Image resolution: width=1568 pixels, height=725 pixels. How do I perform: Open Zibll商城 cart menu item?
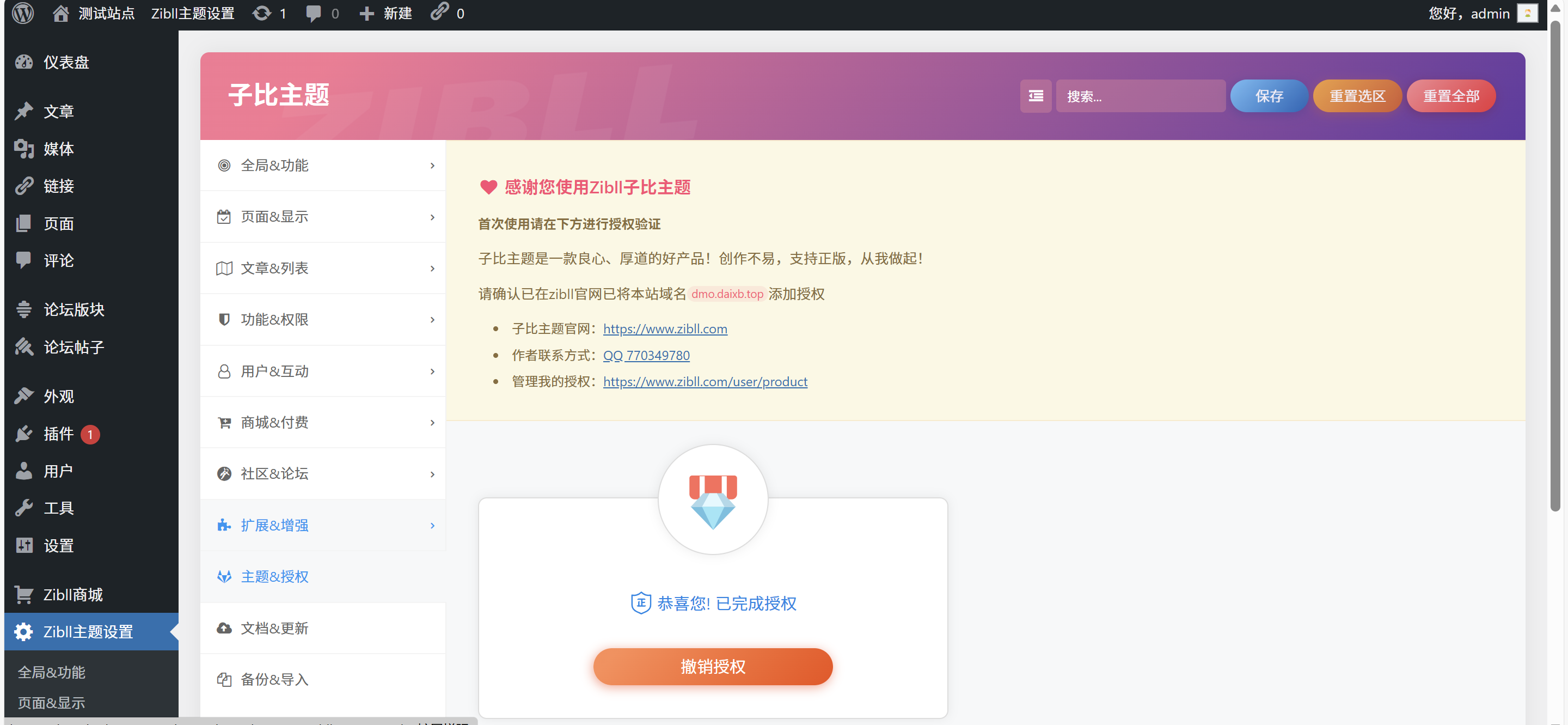coord(72,595)
